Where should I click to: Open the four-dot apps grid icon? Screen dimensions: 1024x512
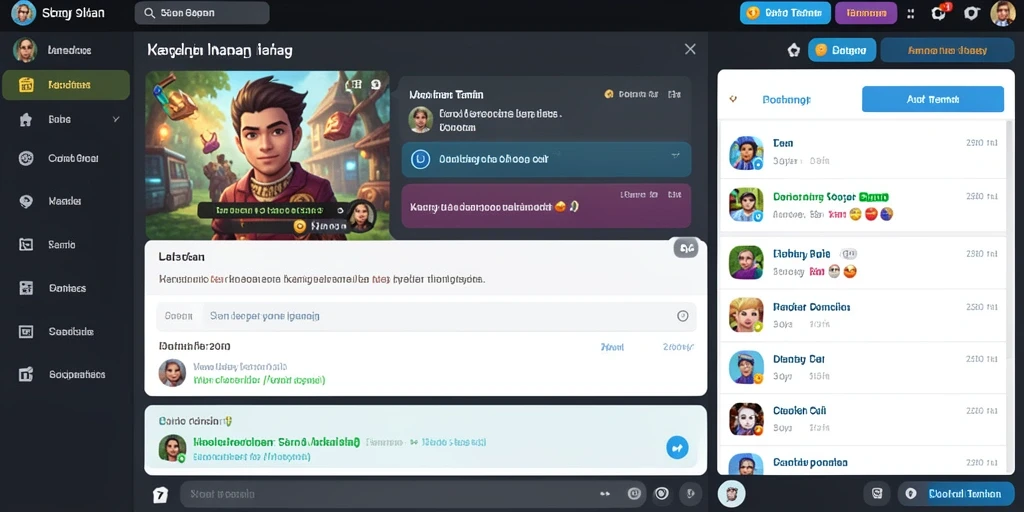pyautogui.click(x=911, y=13)
